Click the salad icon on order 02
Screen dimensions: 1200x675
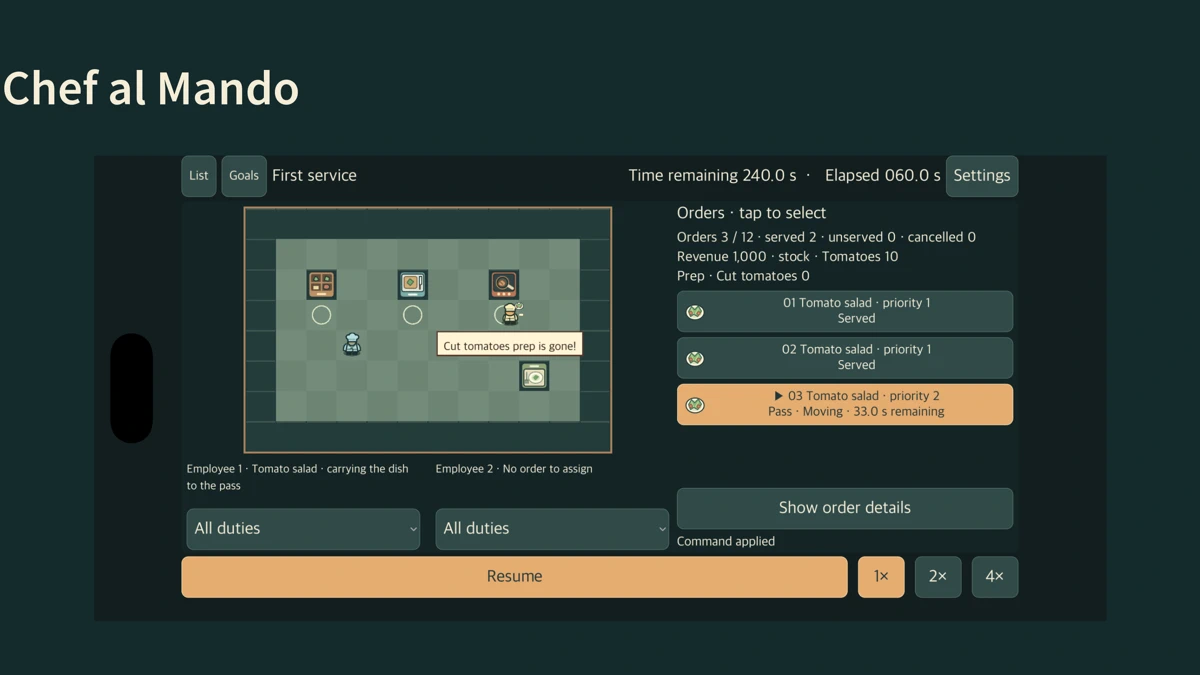tap(695, 358)
